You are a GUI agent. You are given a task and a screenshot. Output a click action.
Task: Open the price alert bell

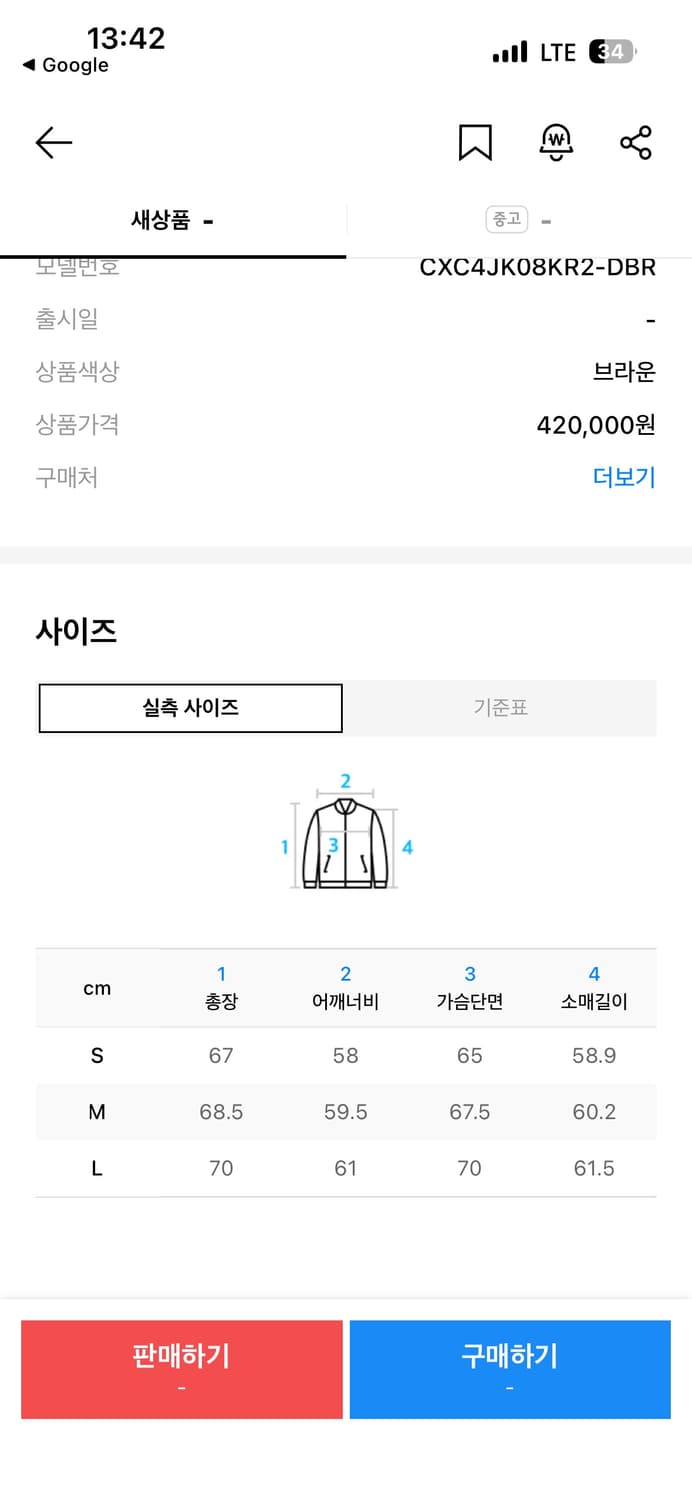point(556,143)
